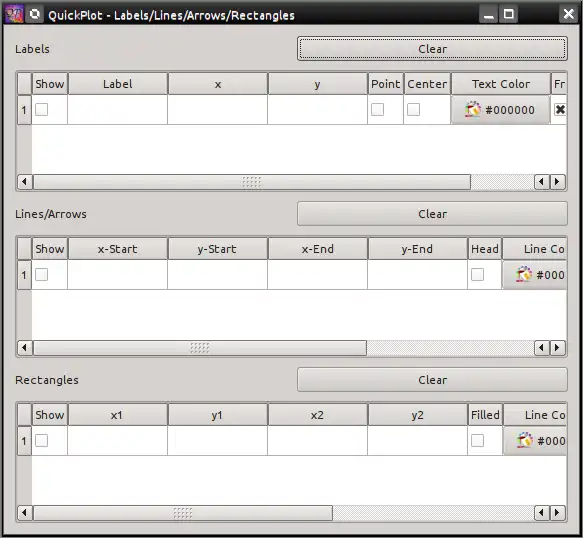Click the QuickPlot application icon in title bar
This screenshot has height=538, width=583.
point(14,15)
